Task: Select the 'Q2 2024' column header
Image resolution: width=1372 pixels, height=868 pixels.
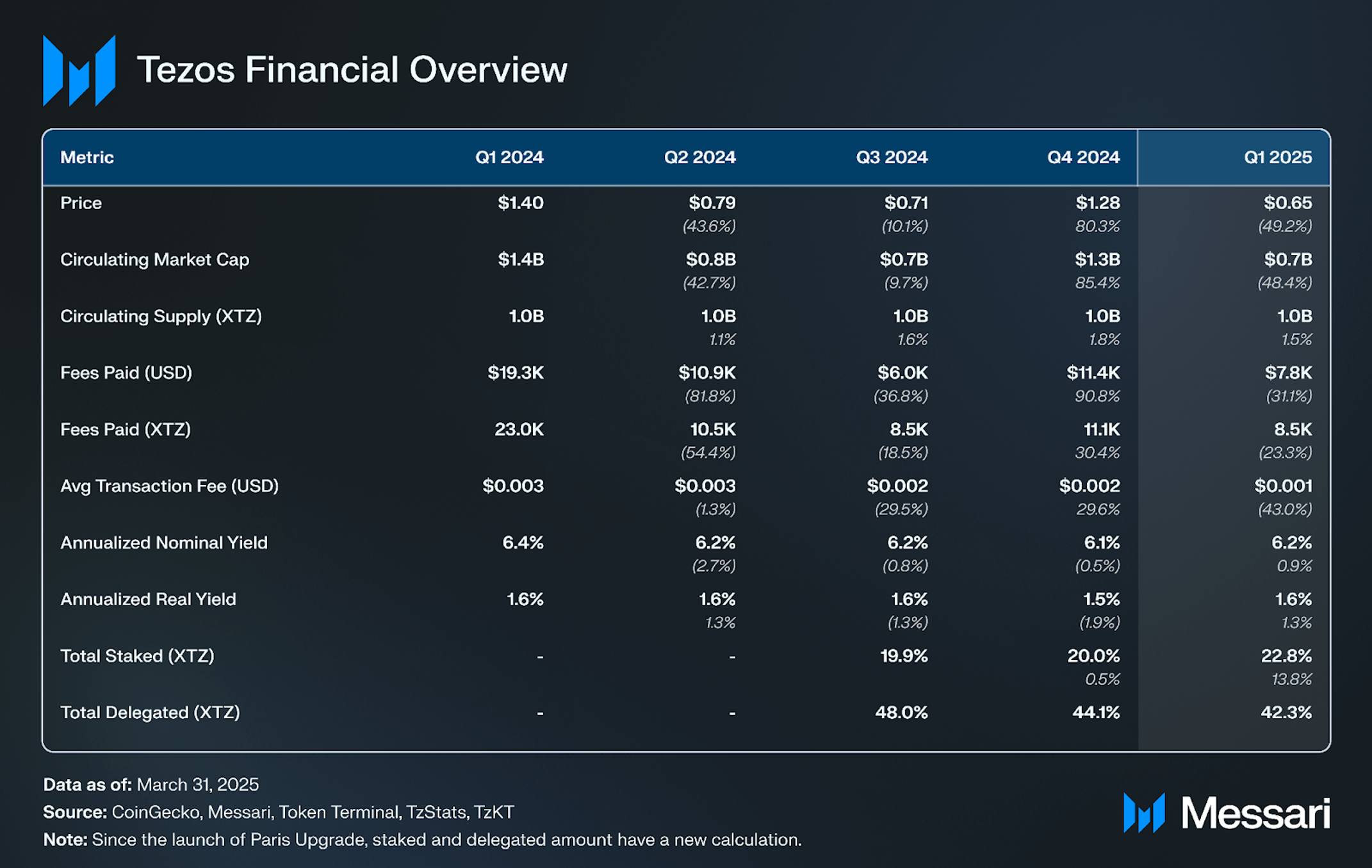Action: click(700, 158)
